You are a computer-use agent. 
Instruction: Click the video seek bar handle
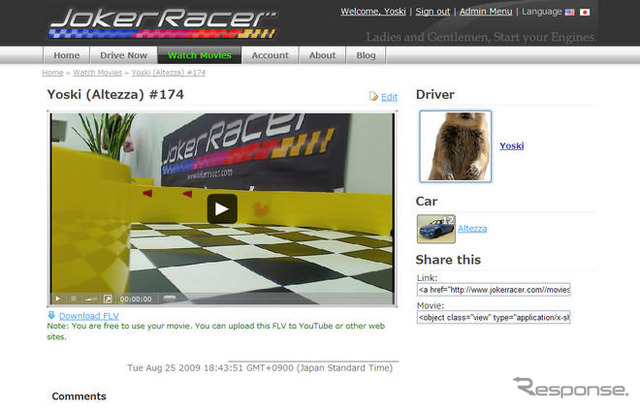tap(169, 298)
